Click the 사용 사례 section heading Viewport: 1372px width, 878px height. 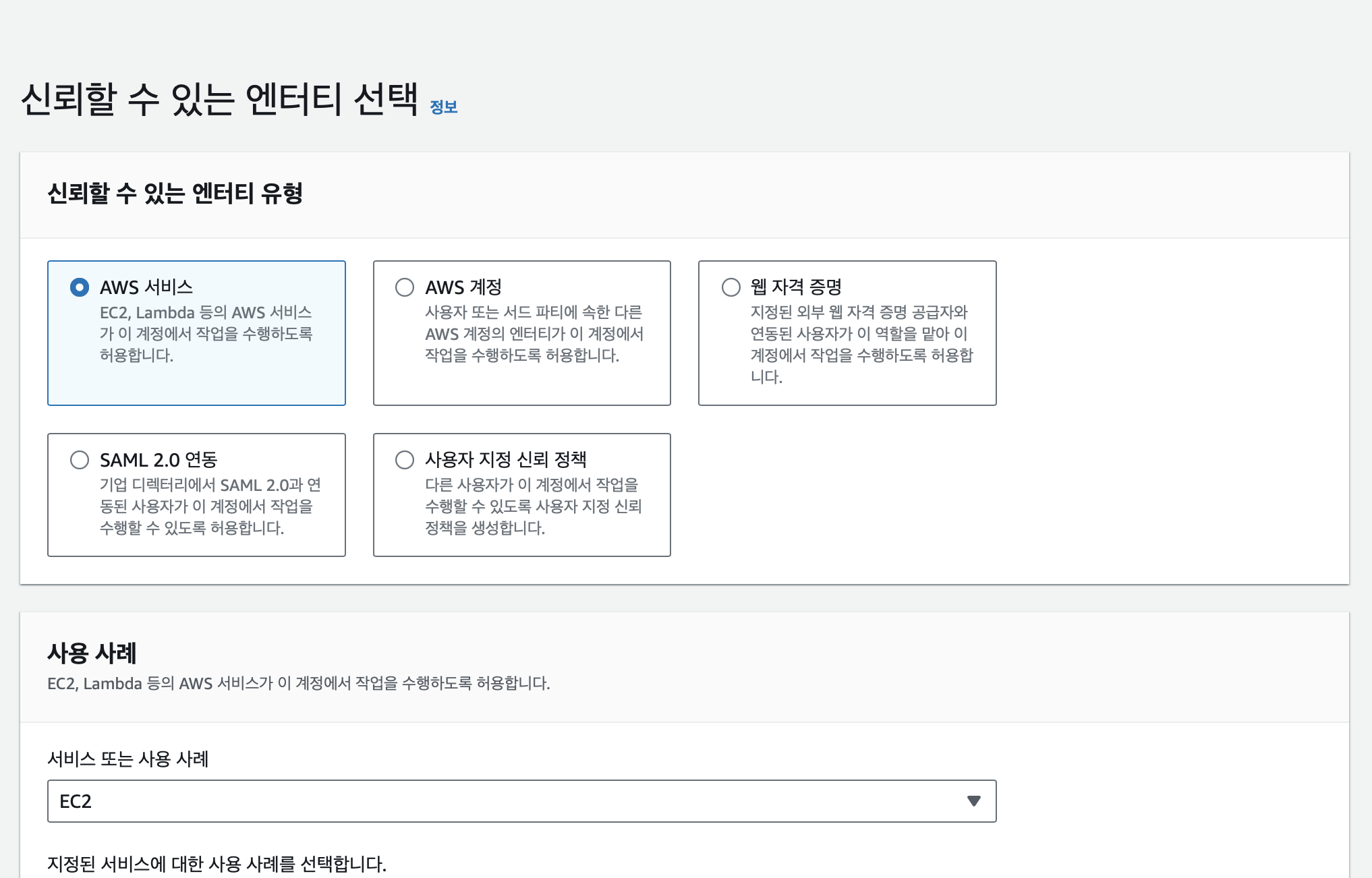(92, 653)
